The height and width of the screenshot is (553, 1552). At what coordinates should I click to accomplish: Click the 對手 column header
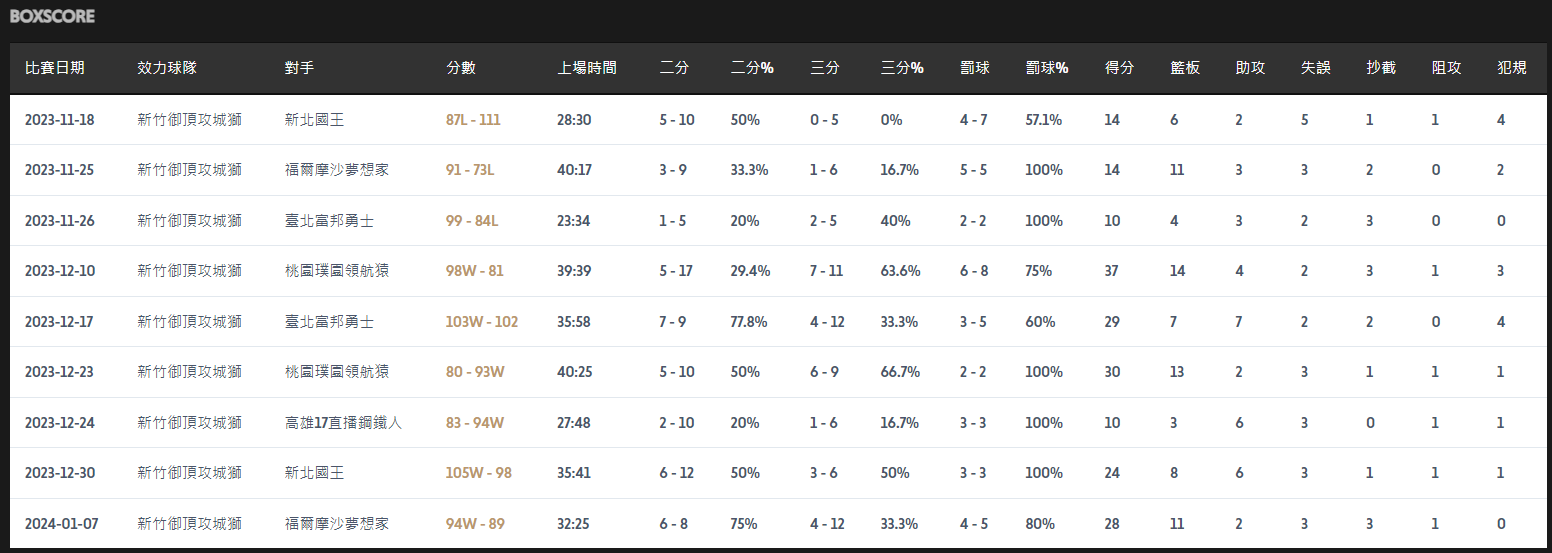[x=299, y=68]
